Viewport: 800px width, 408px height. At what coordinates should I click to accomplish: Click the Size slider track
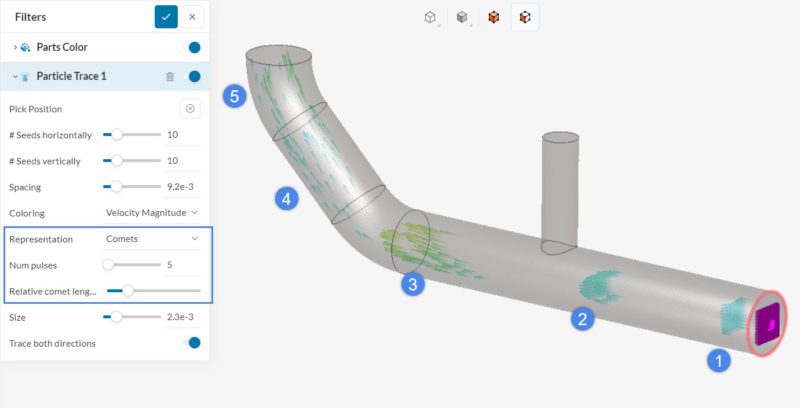coord(132,317)
